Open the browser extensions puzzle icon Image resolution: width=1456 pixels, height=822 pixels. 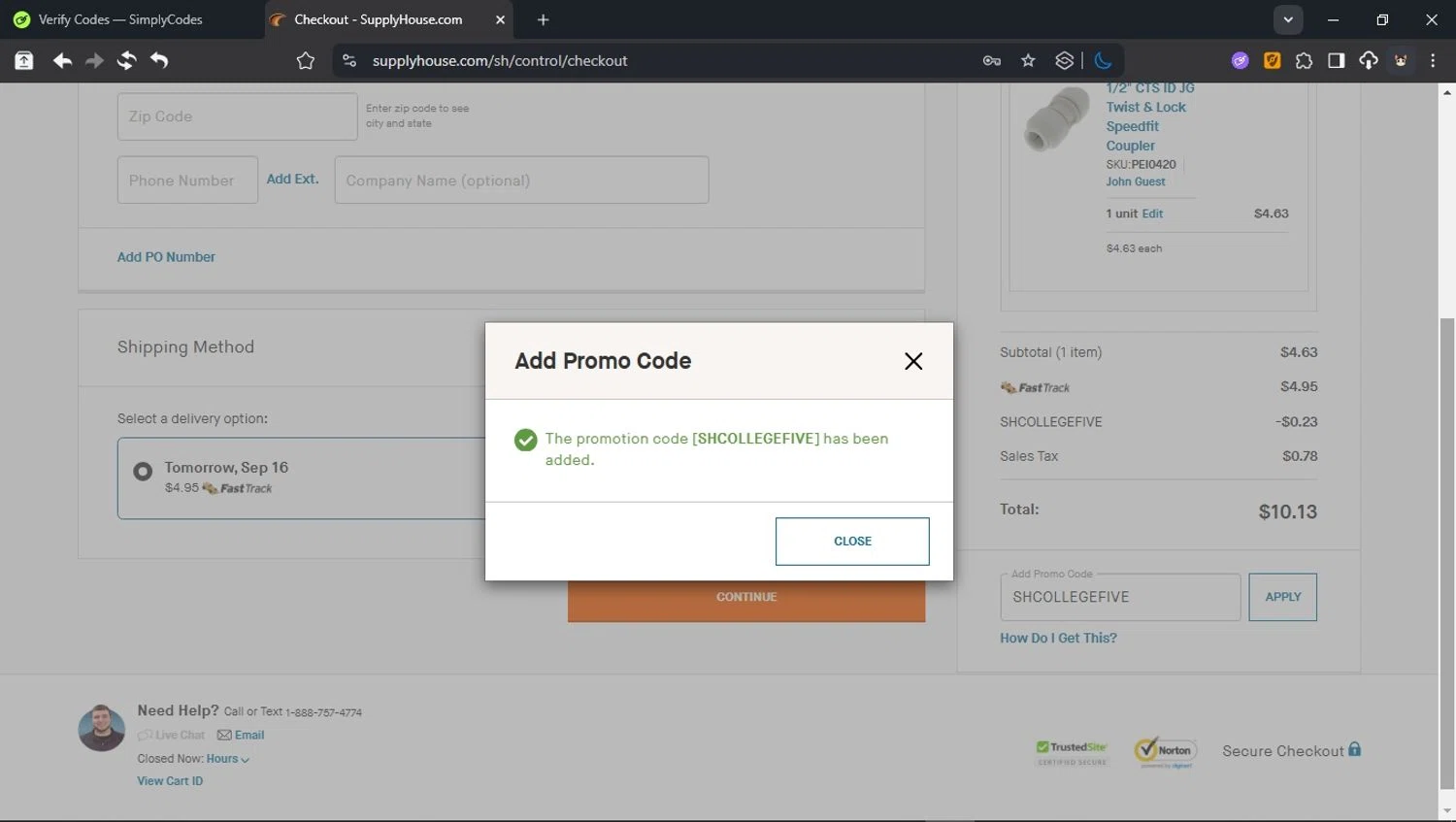tap(1304, 60)
